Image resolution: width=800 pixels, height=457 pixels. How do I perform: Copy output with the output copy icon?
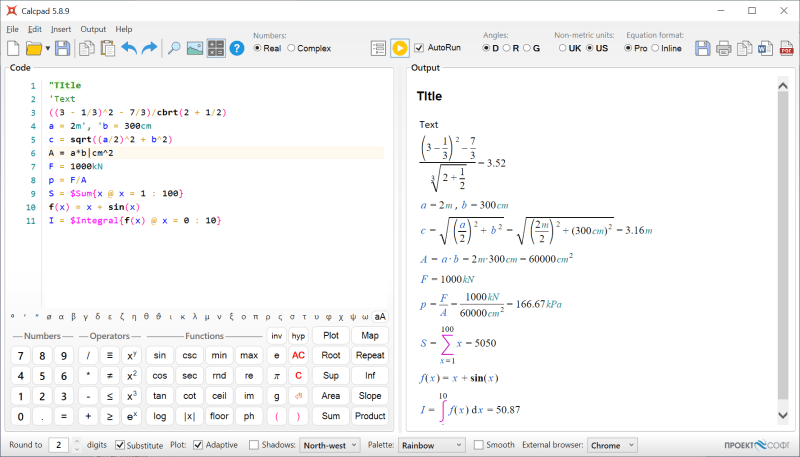point(744,48)
